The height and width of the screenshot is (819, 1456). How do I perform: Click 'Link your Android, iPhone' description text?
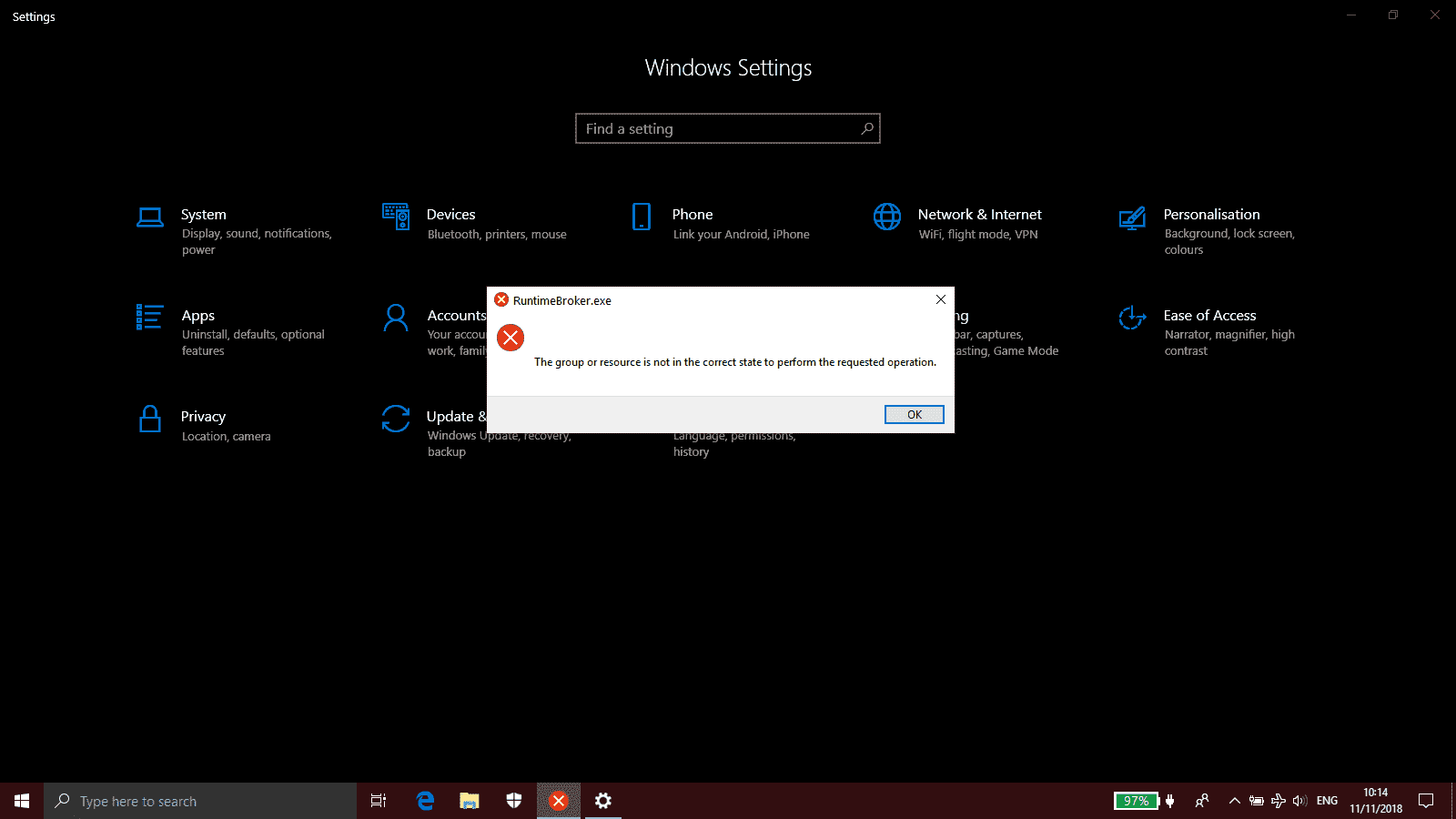point(741,235)
